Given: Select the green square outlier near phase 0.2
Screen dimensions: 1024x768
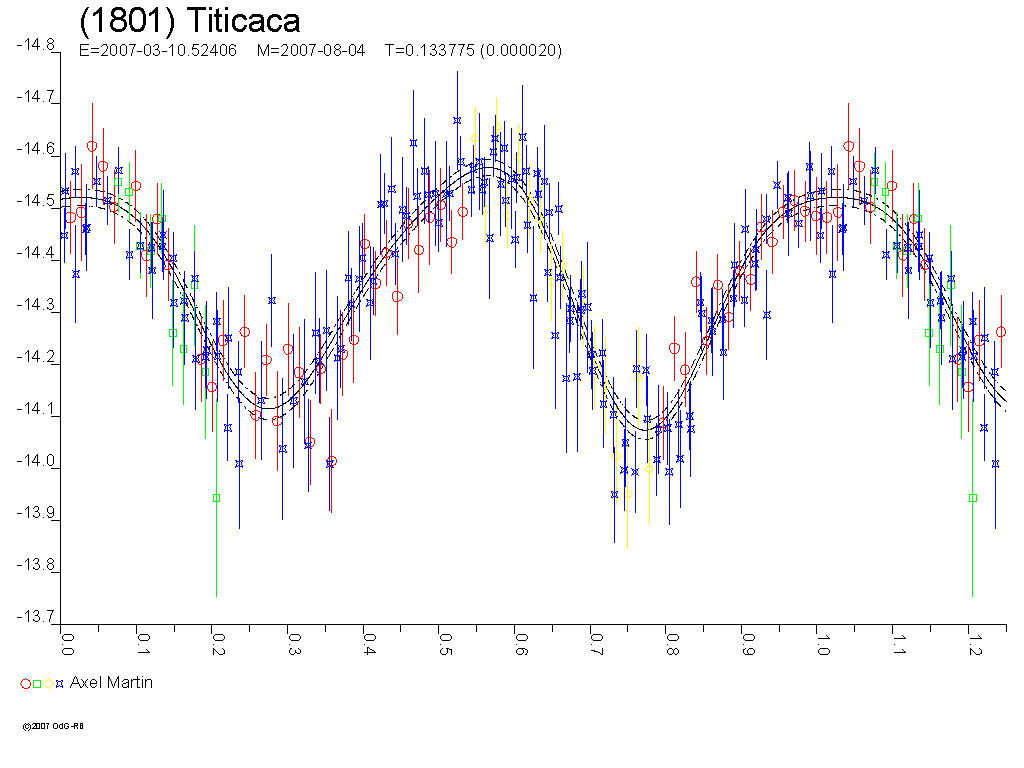Looking at the screenshot, I should (x=216, y=497).
